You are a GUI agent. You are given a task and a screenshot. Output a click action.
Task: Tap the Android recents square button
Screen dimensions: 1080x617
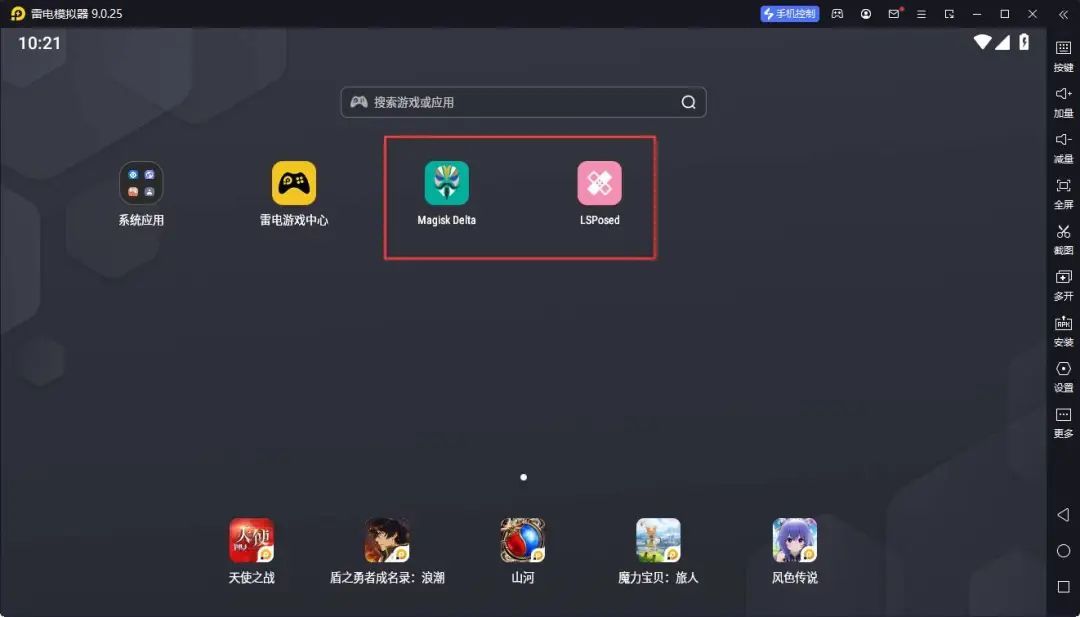click(1063, 587)
